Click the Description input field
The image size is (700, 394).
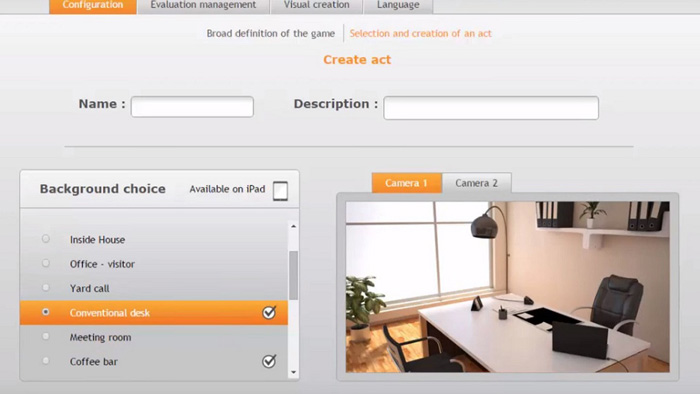491,108
